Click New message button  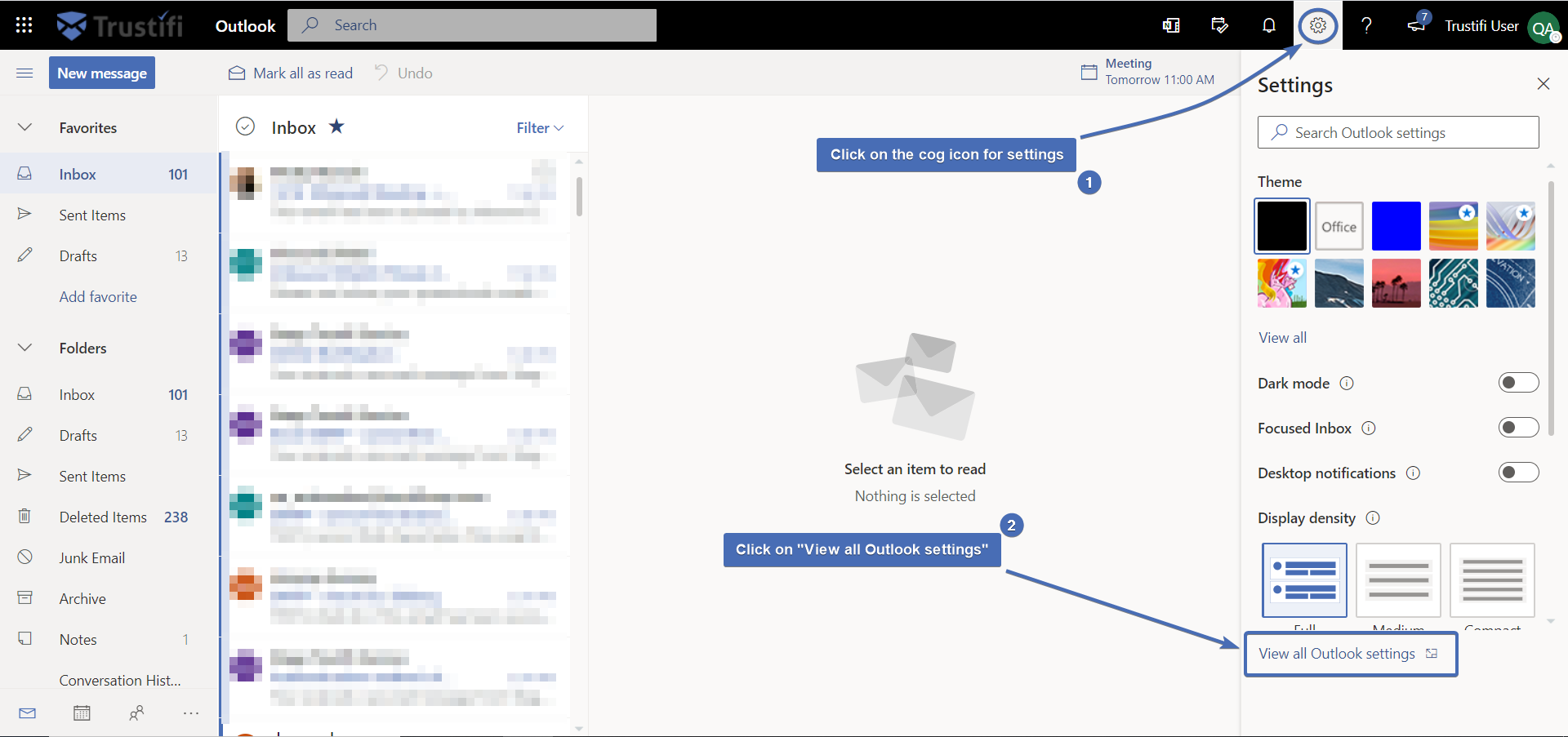(x=102, y=73)
